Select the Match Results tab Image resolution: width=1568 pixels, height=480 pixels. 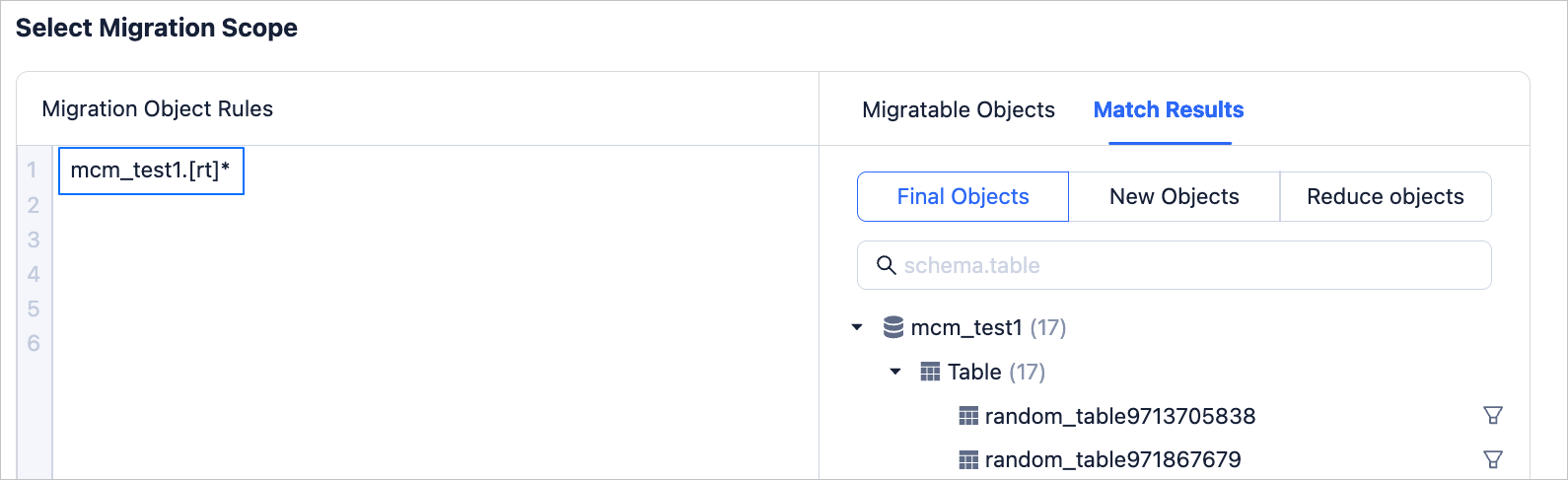[x=1169, y=109]
